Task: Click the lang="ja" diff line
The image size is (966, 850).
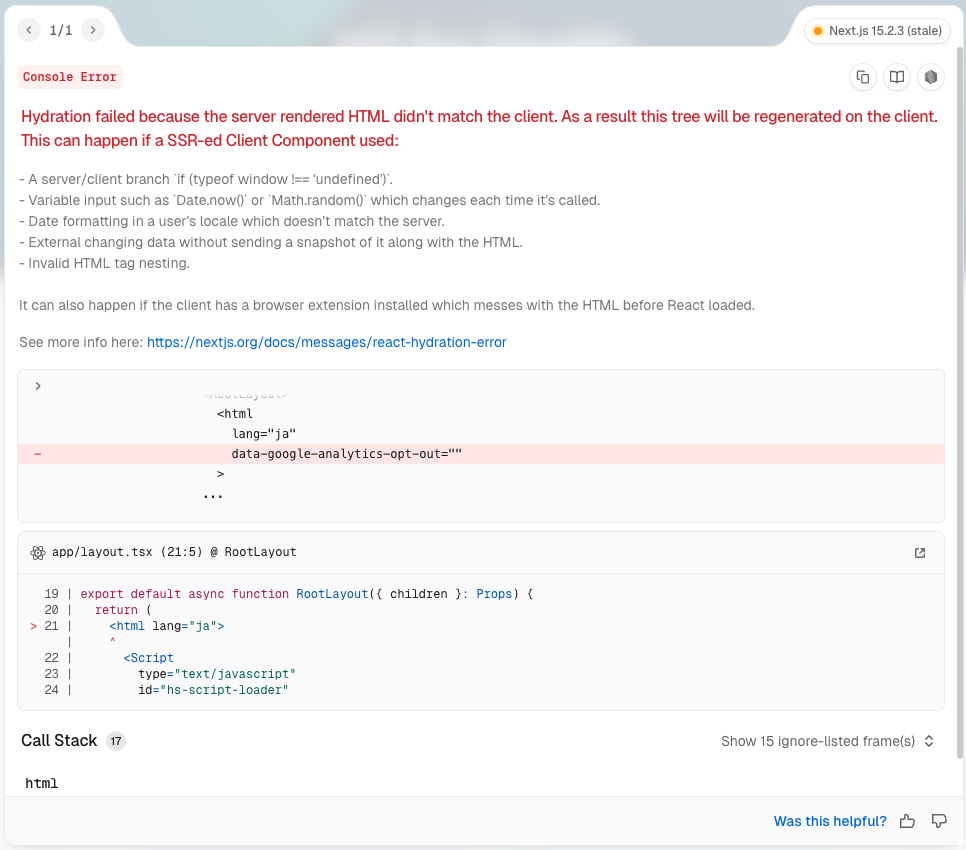Action: (264, 434)
